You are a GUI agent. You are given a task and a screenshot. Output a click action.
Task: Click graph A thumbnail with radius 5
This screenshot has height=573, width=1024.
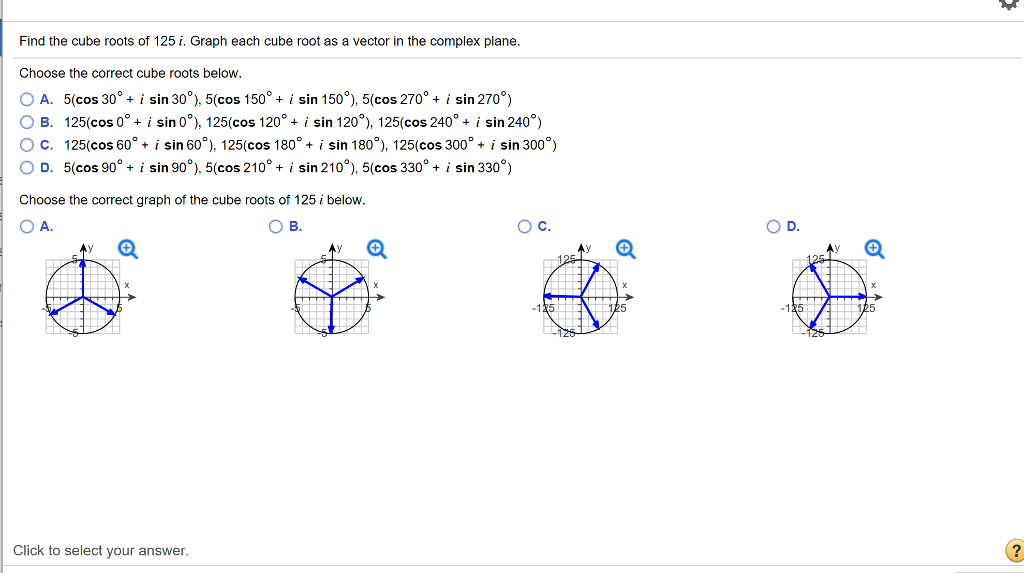84,297
